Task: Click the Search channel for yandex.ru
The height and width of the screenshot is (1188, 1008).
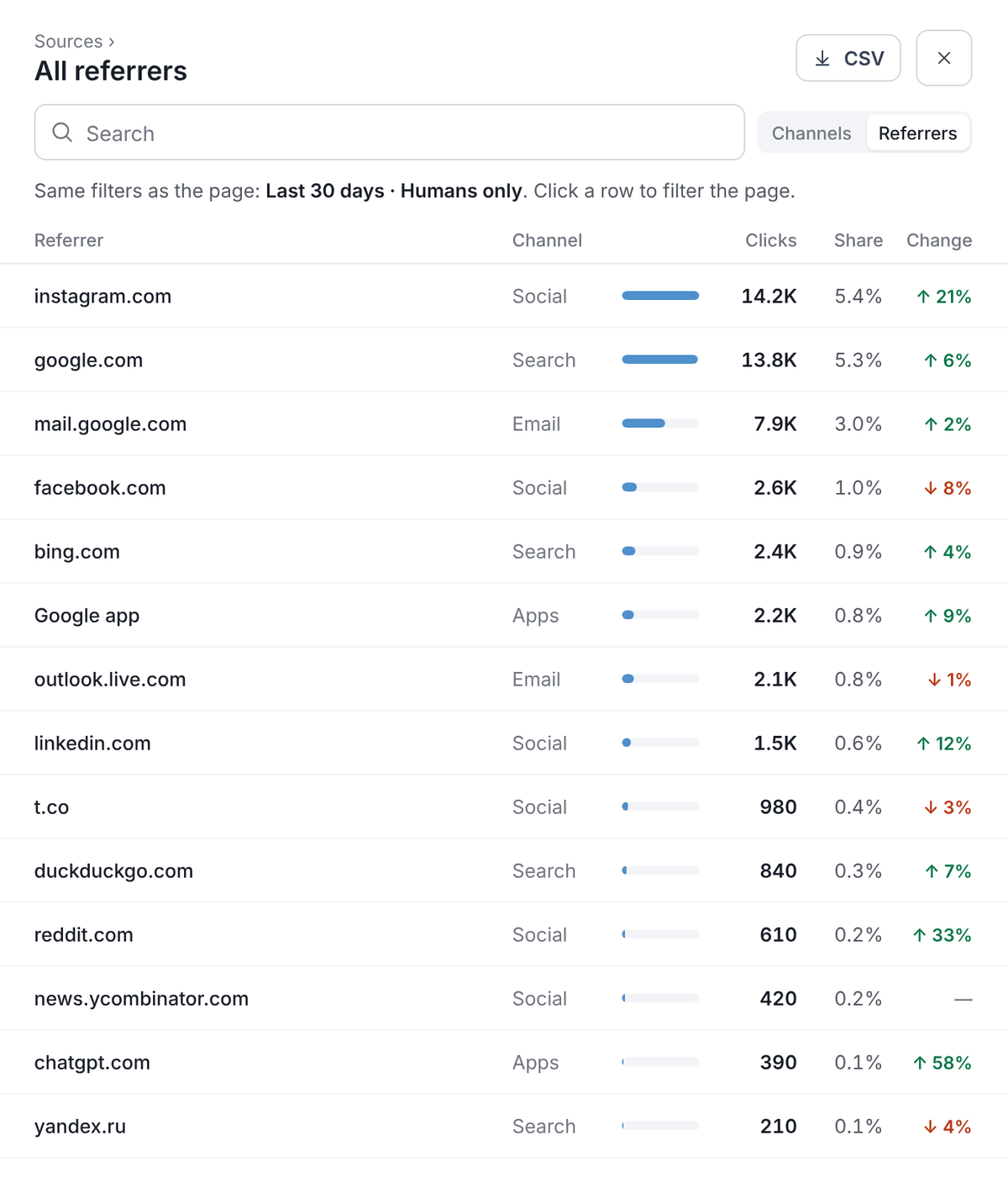Action: click(x=543, y=1127)
